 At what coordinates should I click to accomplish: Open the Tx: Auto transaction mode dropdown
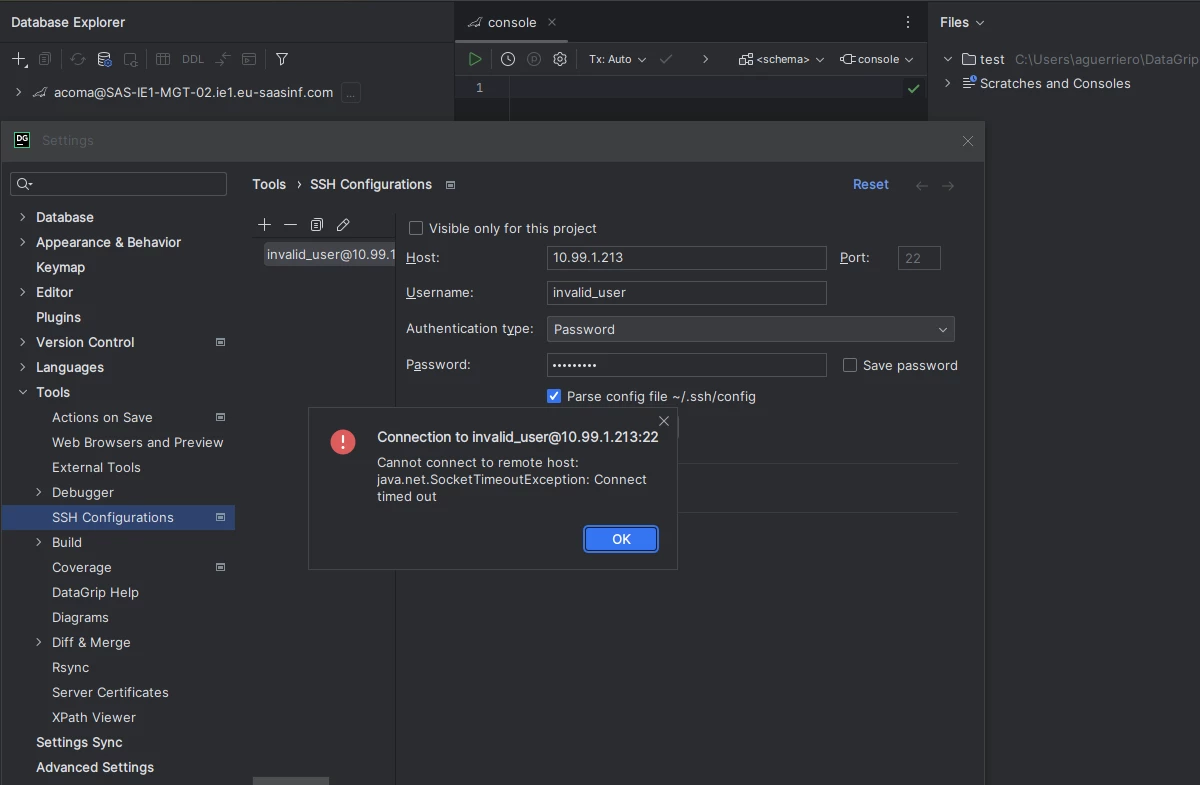click(x=617, y=59)
